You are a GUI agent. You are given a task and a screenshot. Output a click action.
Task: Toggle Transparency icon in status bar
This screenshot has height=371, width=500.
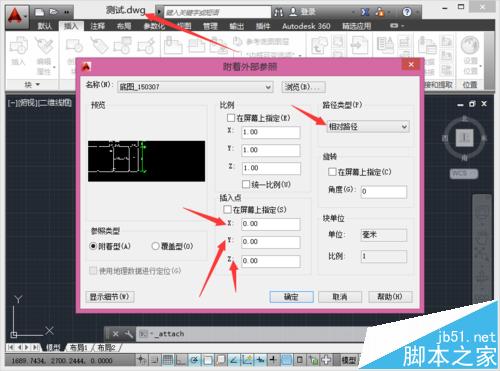click(x=286, y=360)
